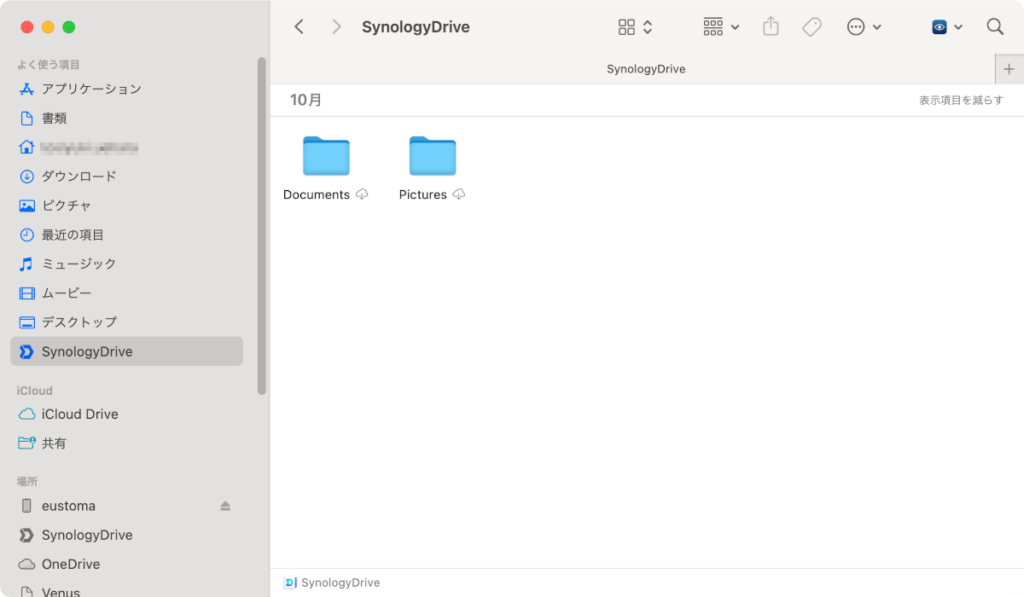The height and width of the screenshot is (597, 1024).
Task: Add a new tab with the plus button
Action: click(x=1009, y=69)
